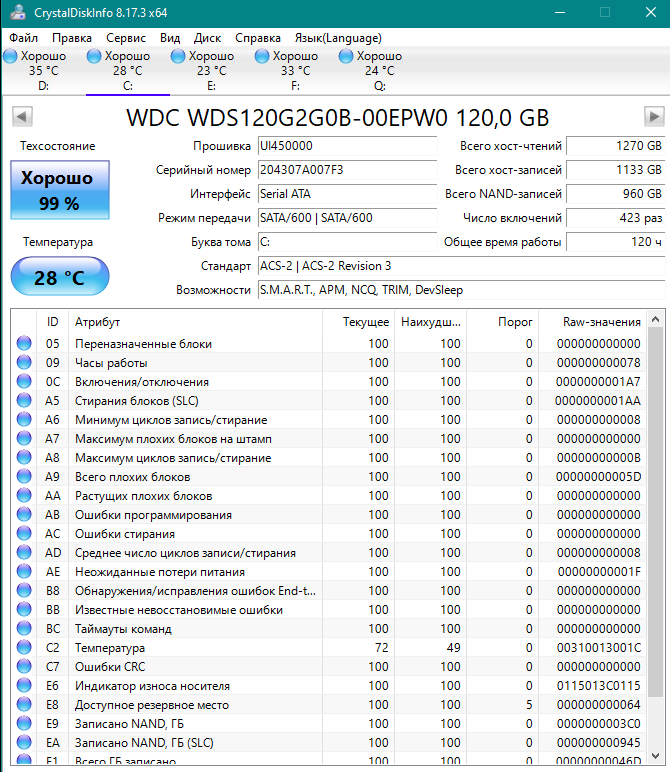This screenshot has height=772, width=670.
Task: Click the Стандарт field ACS-2 Revision 3
Action: click(x=461, y=266)
